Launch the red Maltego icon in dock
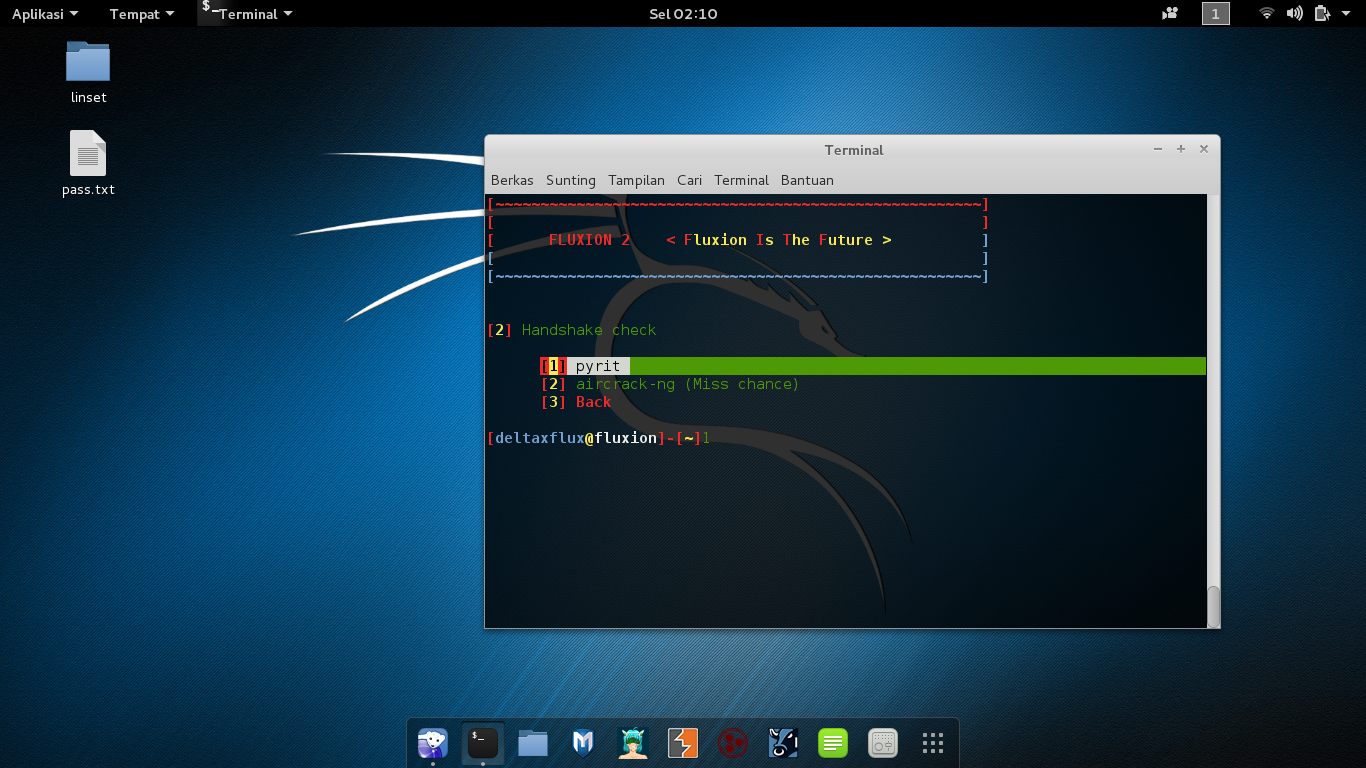1366x768 pixels. (x=733, y=743)
